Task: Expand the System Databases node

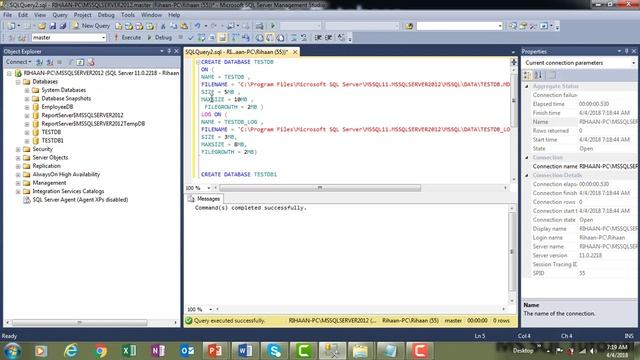Action: (x=27, y=90)
